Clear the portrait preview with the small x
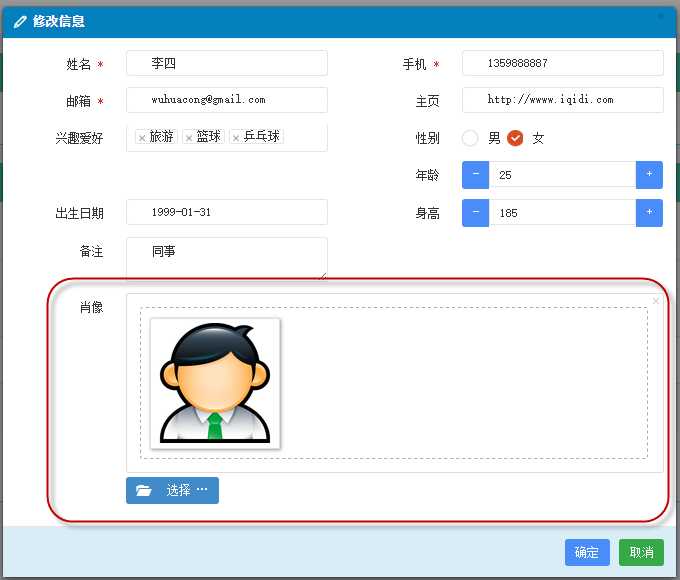Screen dimensions: 680x580 (x=656, y=301)
